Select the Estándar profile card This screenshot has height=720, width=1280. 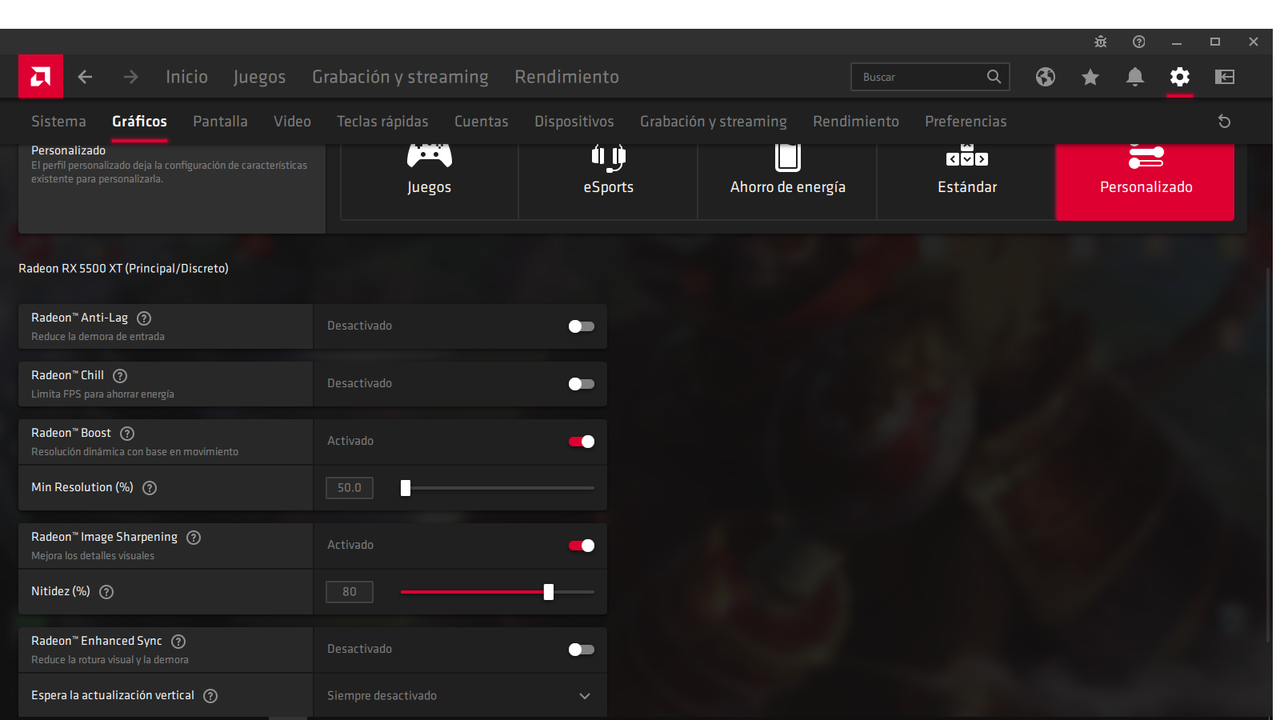coord(967,181)
